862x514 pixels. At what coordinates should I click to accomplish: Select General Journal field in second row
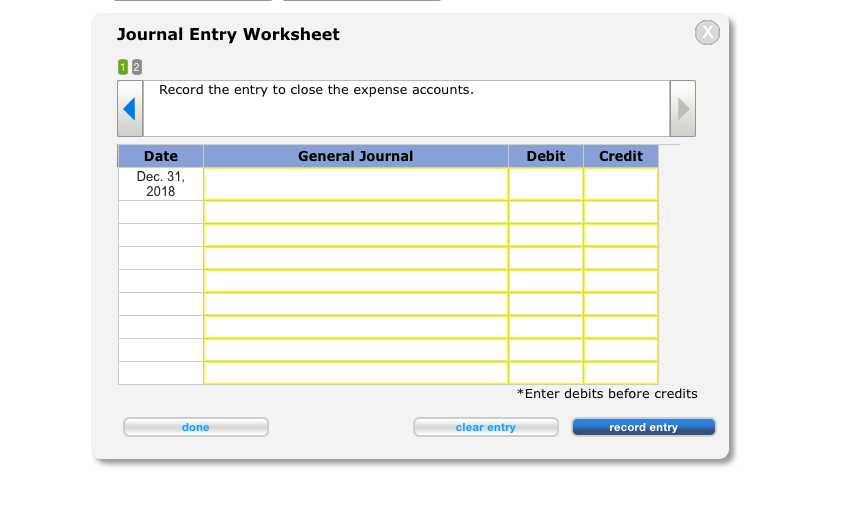356,212
